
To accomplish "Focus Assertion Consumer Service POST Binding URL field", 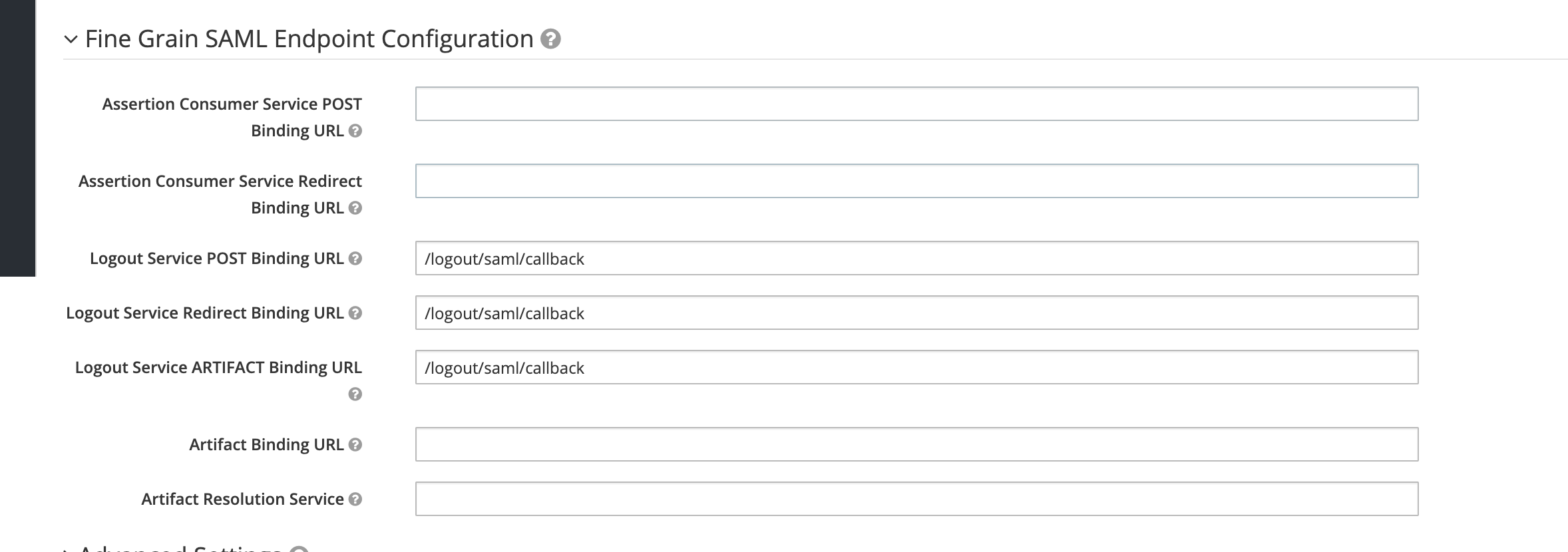I will pyautogui.click(x=917, y=104).
